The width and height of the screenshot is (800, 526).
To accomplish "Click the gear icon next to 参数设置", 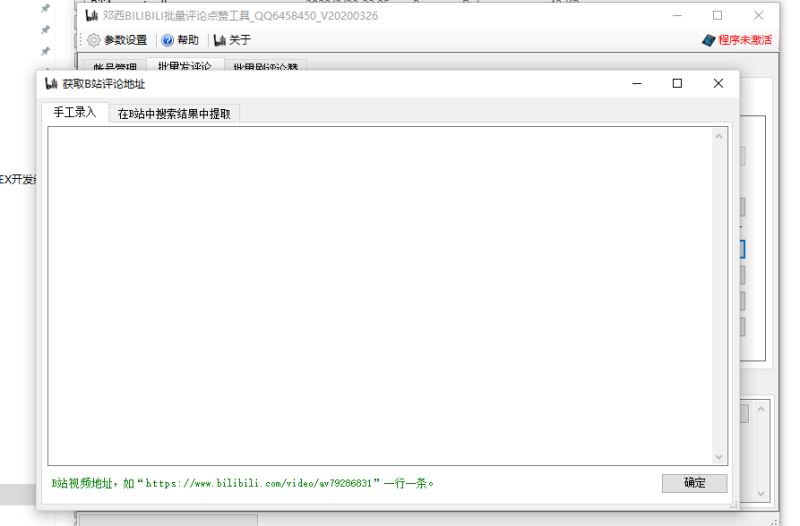I will point(93,40).
